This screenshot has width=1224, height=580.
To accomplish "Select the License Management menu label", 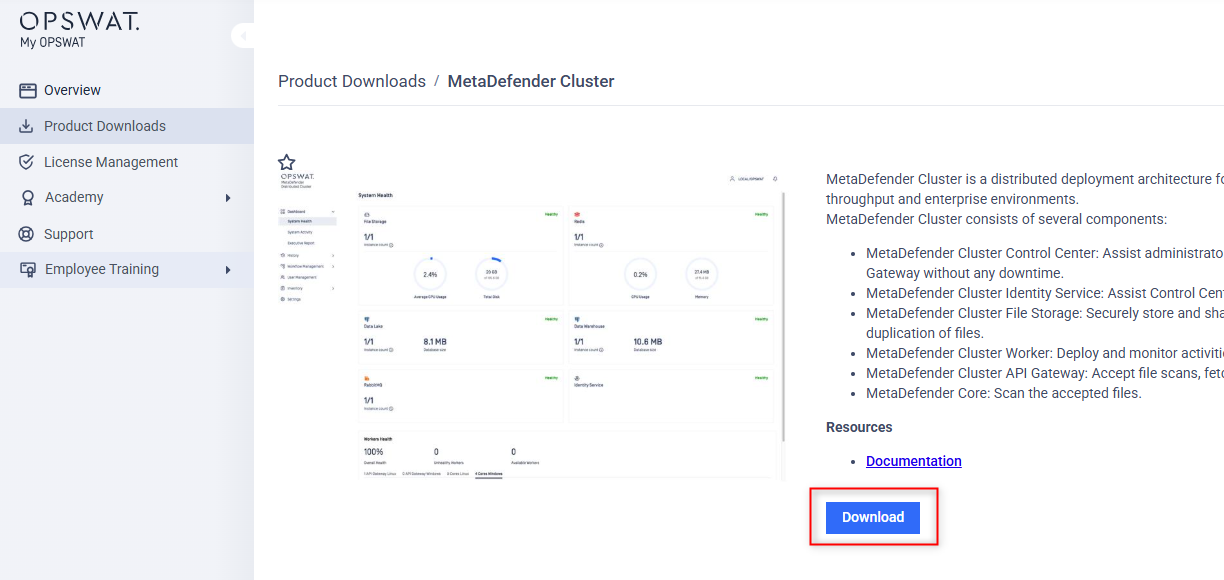I will click(111, 162).
